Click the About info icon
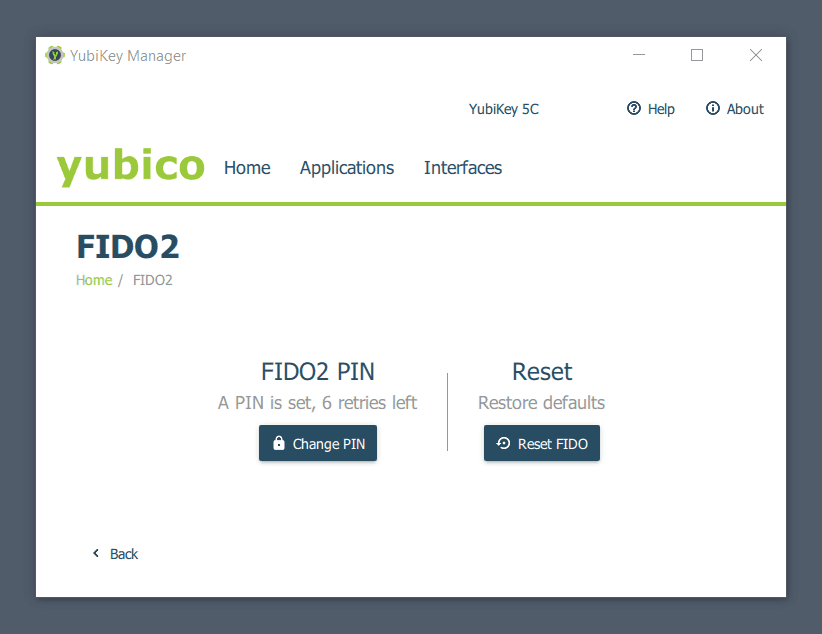 pyautogui.click(x=713, y=108)
